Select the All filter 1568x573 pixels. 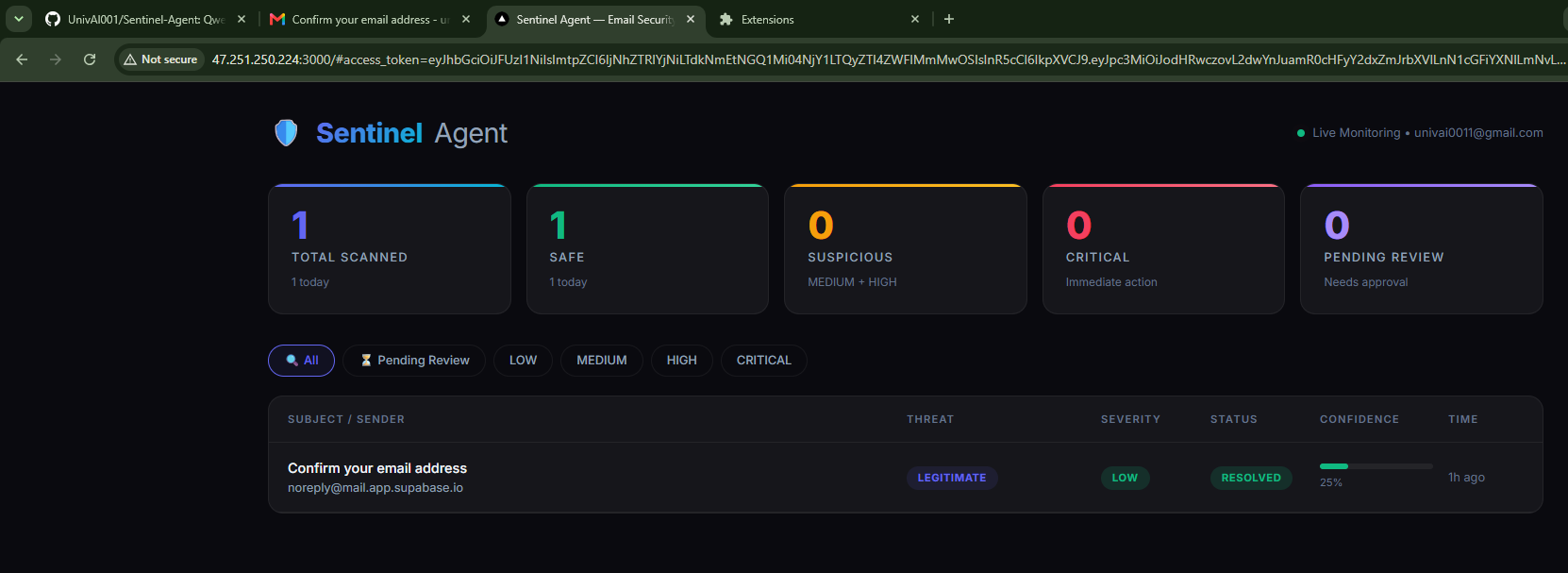pos(301,361)
